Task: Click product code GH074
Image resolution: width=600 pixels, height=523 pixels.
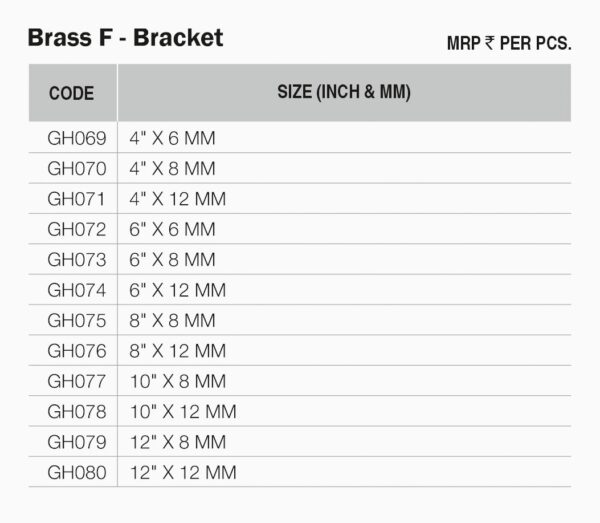Action: [x=76, y=290]
